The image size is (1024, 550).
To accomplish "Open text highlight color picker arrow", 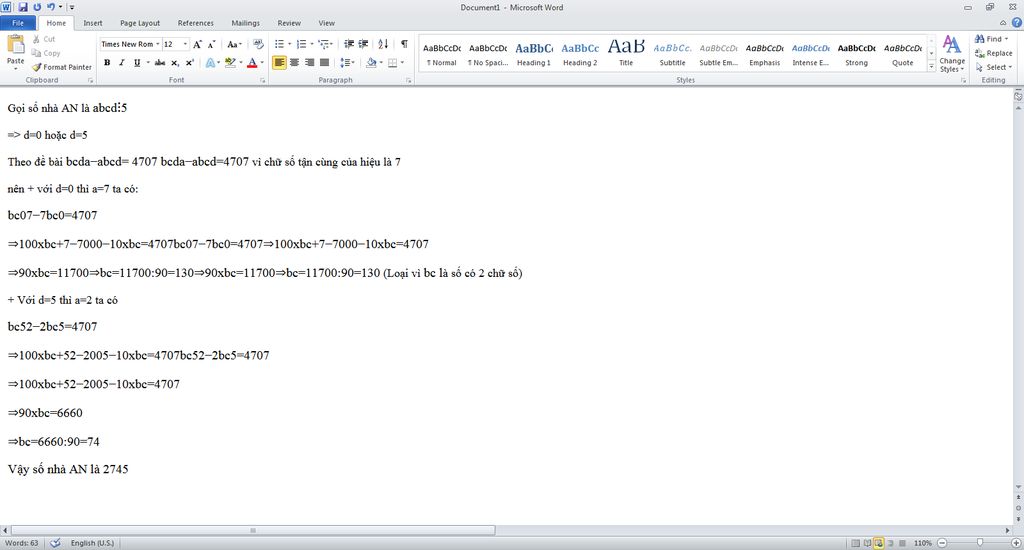I will (241, 63).
